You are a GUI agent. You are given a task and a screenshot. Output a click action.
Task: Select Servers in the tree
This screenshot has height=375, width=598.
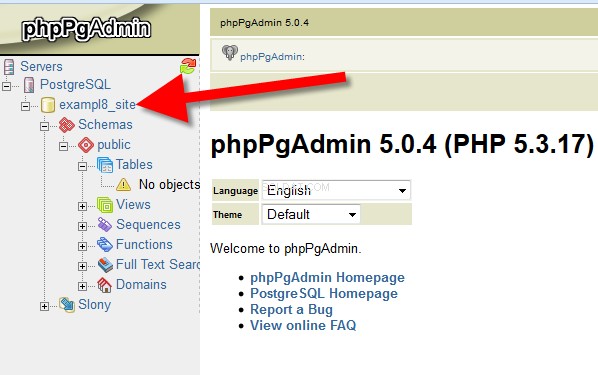[41, 66]
